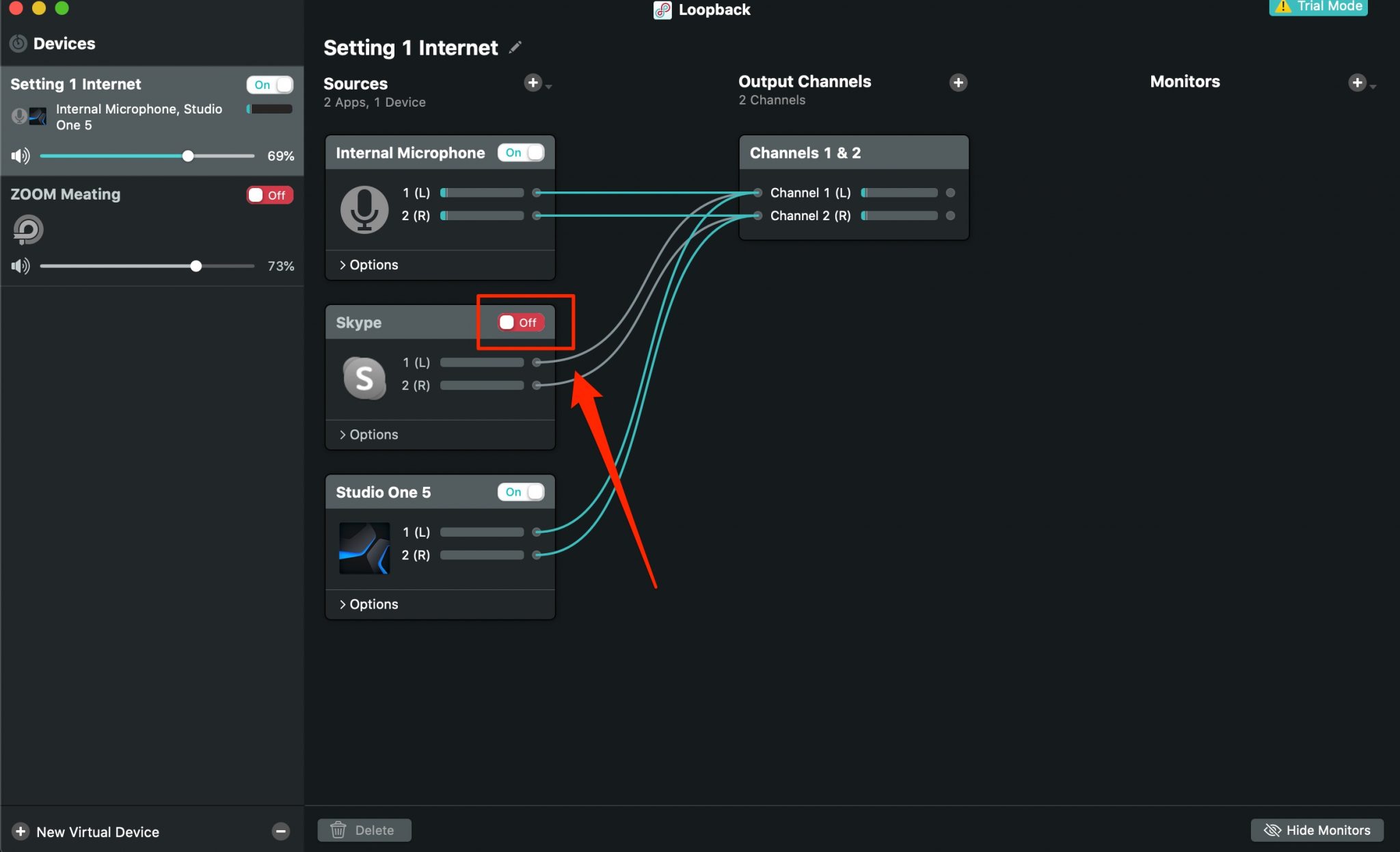1400x852 pixels.
Task: Click the Trial Mode warning icon
Action: 1283,7
